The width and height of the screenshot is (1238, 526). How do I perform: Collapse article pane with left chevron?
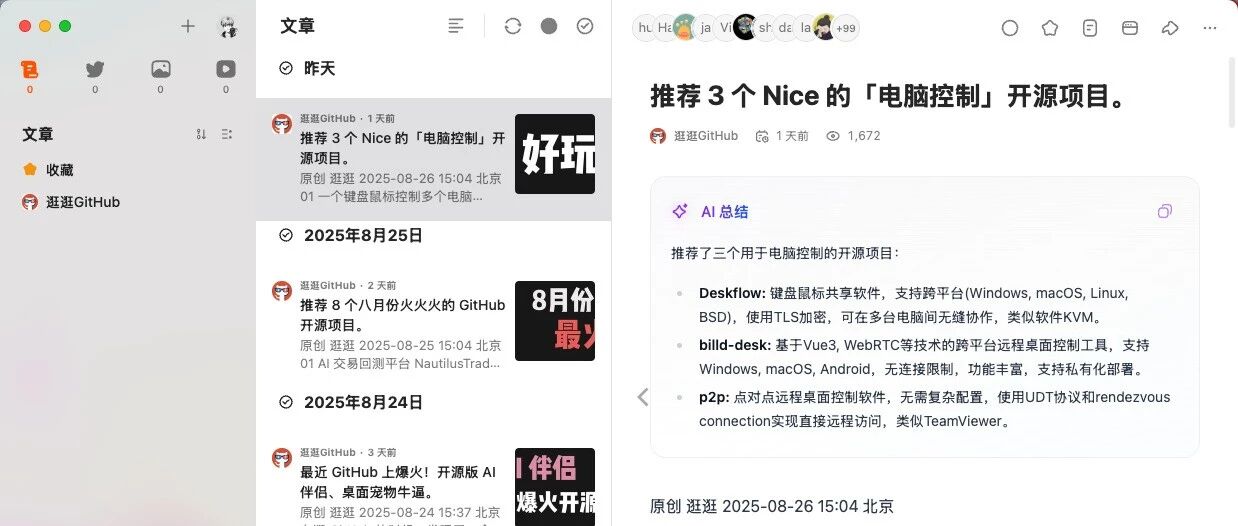[643, 397]
